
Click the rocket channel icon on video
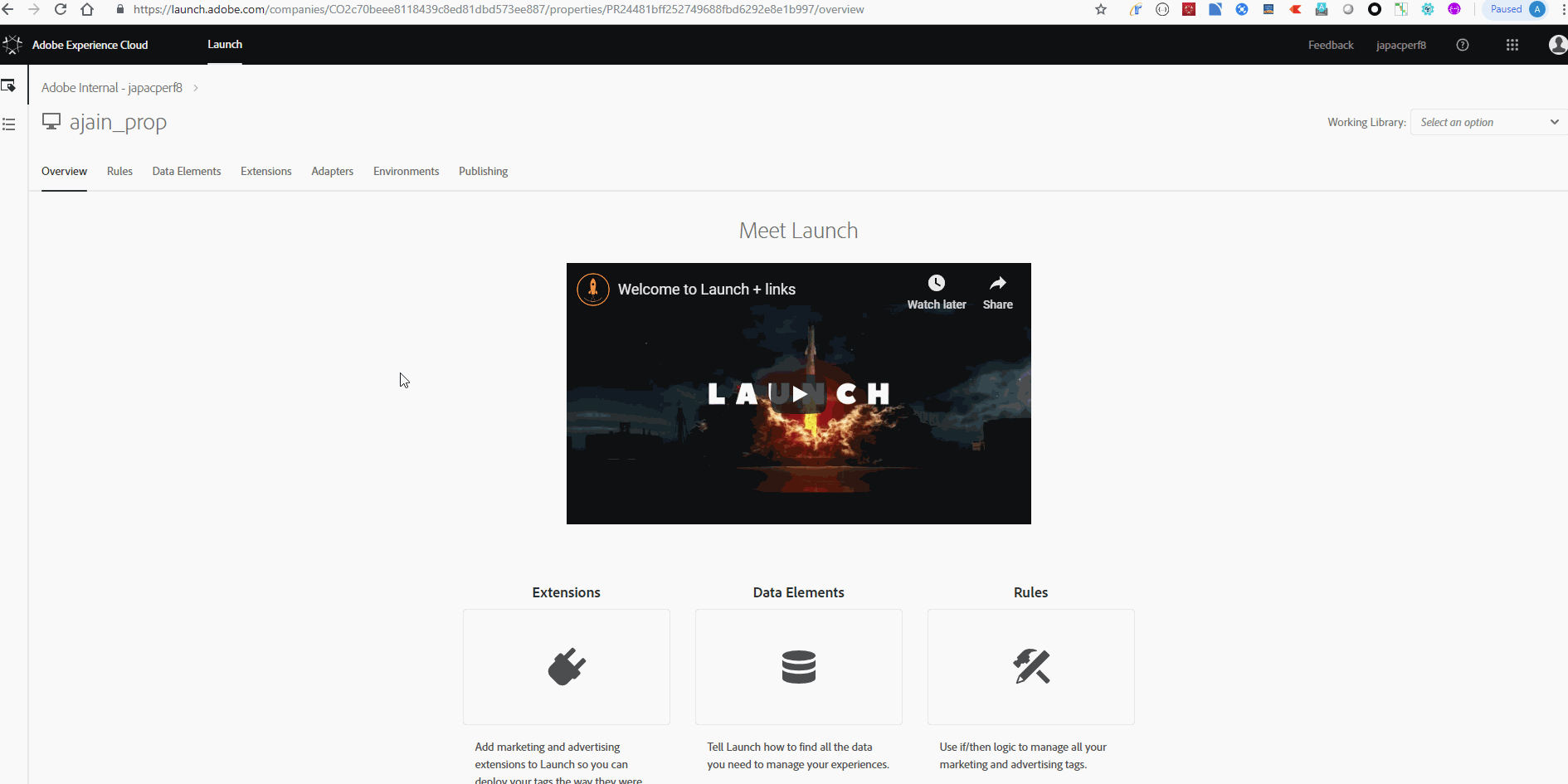[593, 290]
